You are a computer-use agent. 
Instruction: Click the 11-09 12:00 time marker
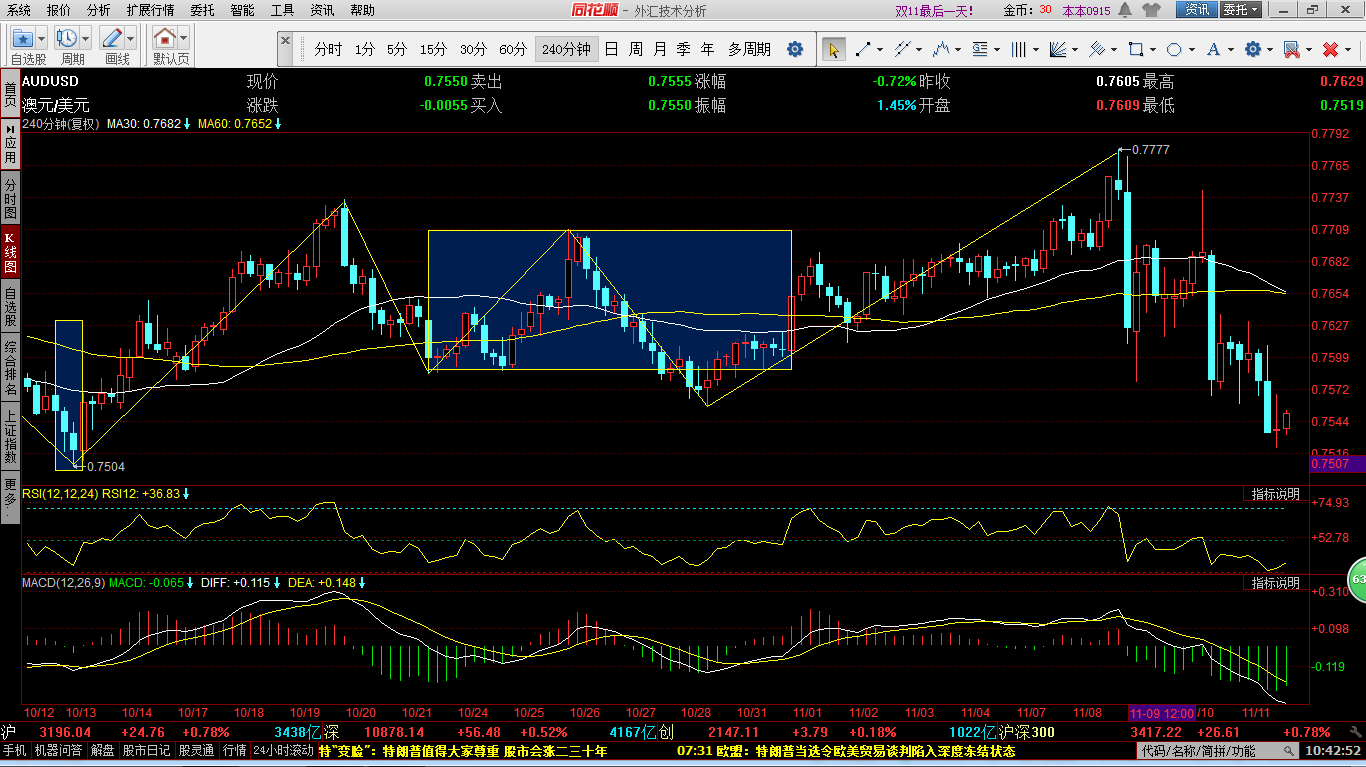point(1162,713)
